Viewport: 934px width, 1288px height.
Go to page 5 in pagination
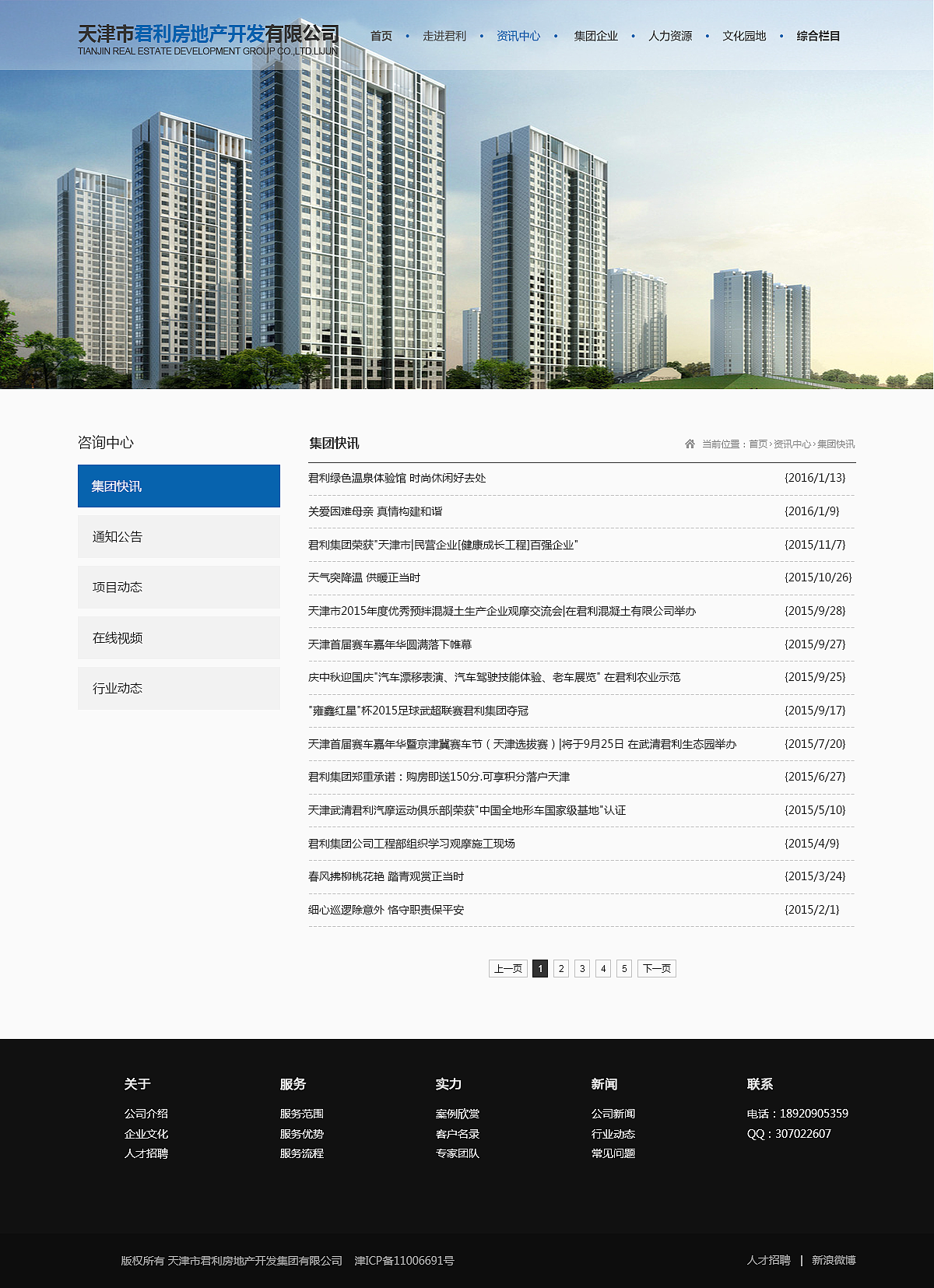pyautogui.click(x=624, y=968)
